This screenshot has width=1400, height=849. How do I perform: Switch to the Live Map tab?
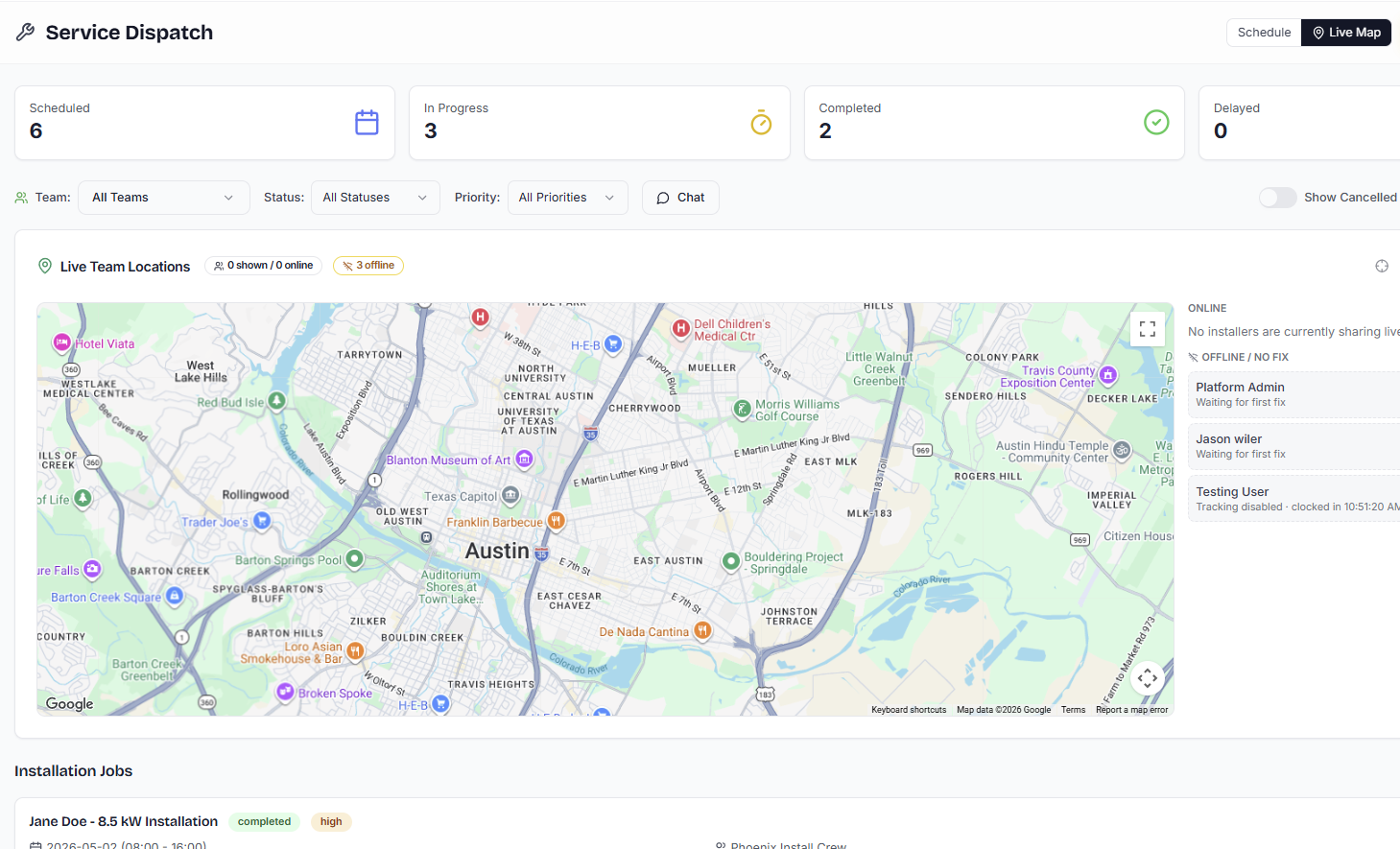tap(1346, 33)
